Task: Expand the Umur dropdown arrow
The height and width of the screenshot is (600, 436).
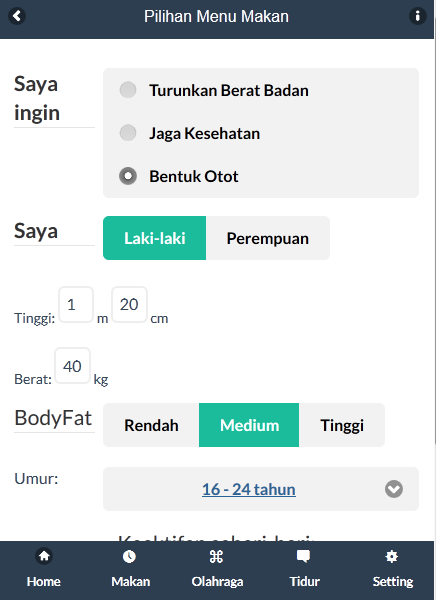Action: point(394,489)
